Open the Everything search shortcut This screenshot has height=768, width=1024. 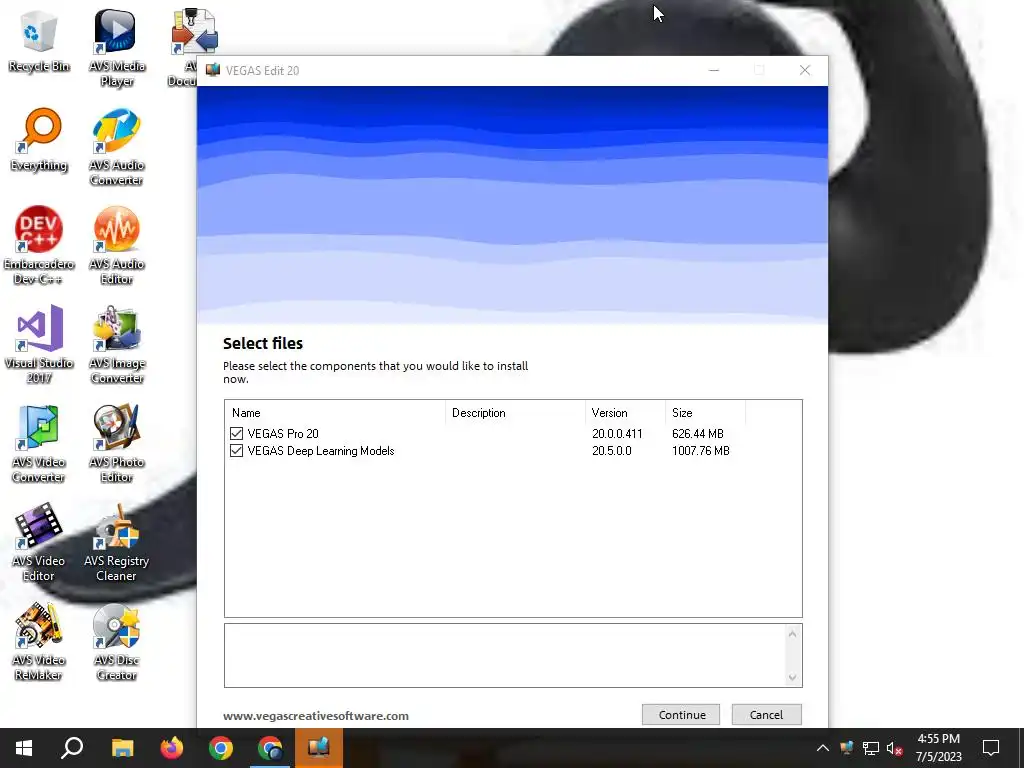[x=39, y=140]
